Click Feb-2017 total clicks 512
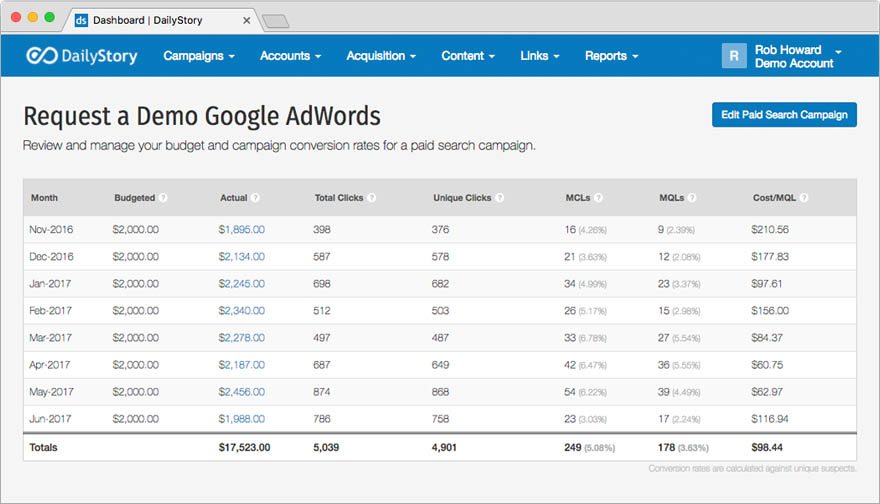 point(322,310)
